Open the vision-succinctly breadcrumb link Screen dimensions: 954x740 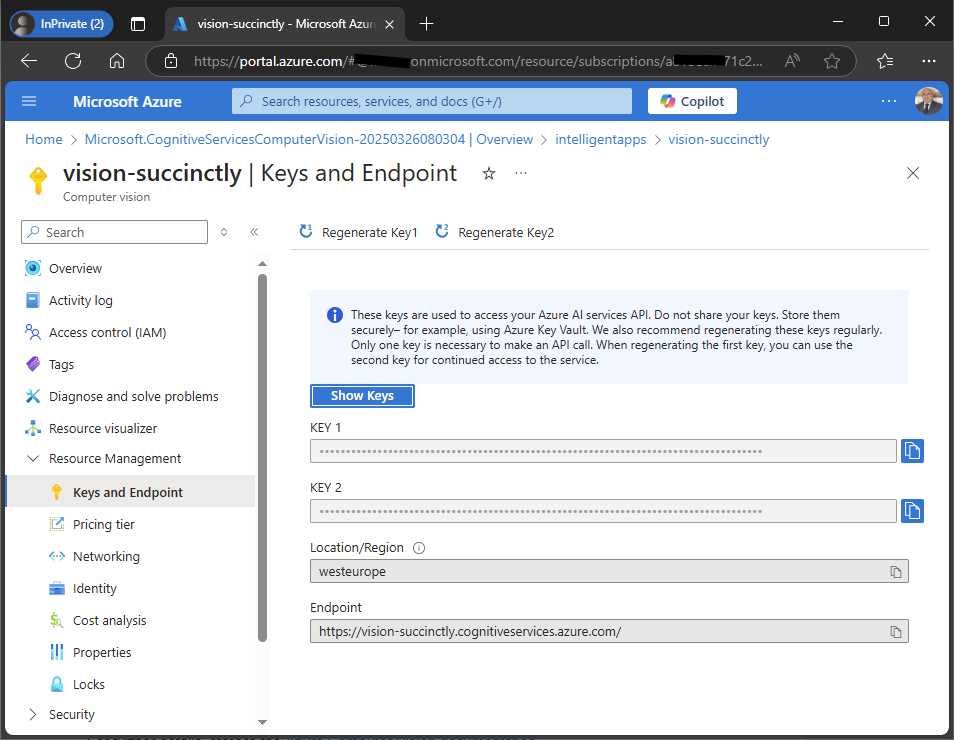[719, 139]
